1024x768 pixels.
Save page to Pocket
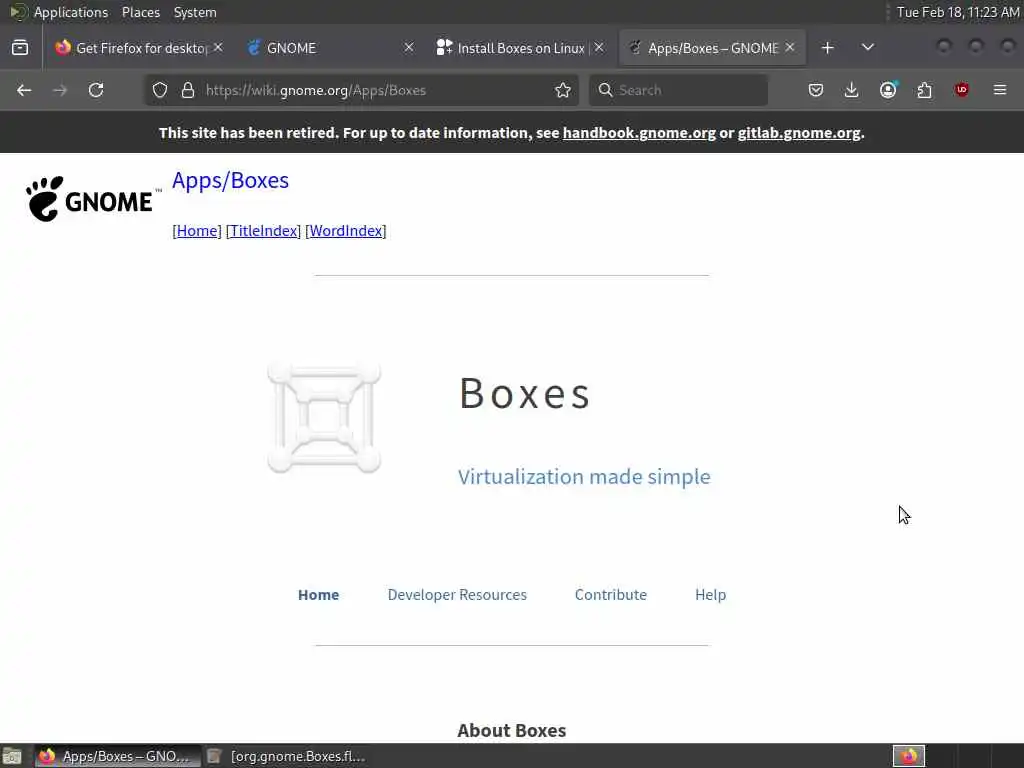(816, 90)
